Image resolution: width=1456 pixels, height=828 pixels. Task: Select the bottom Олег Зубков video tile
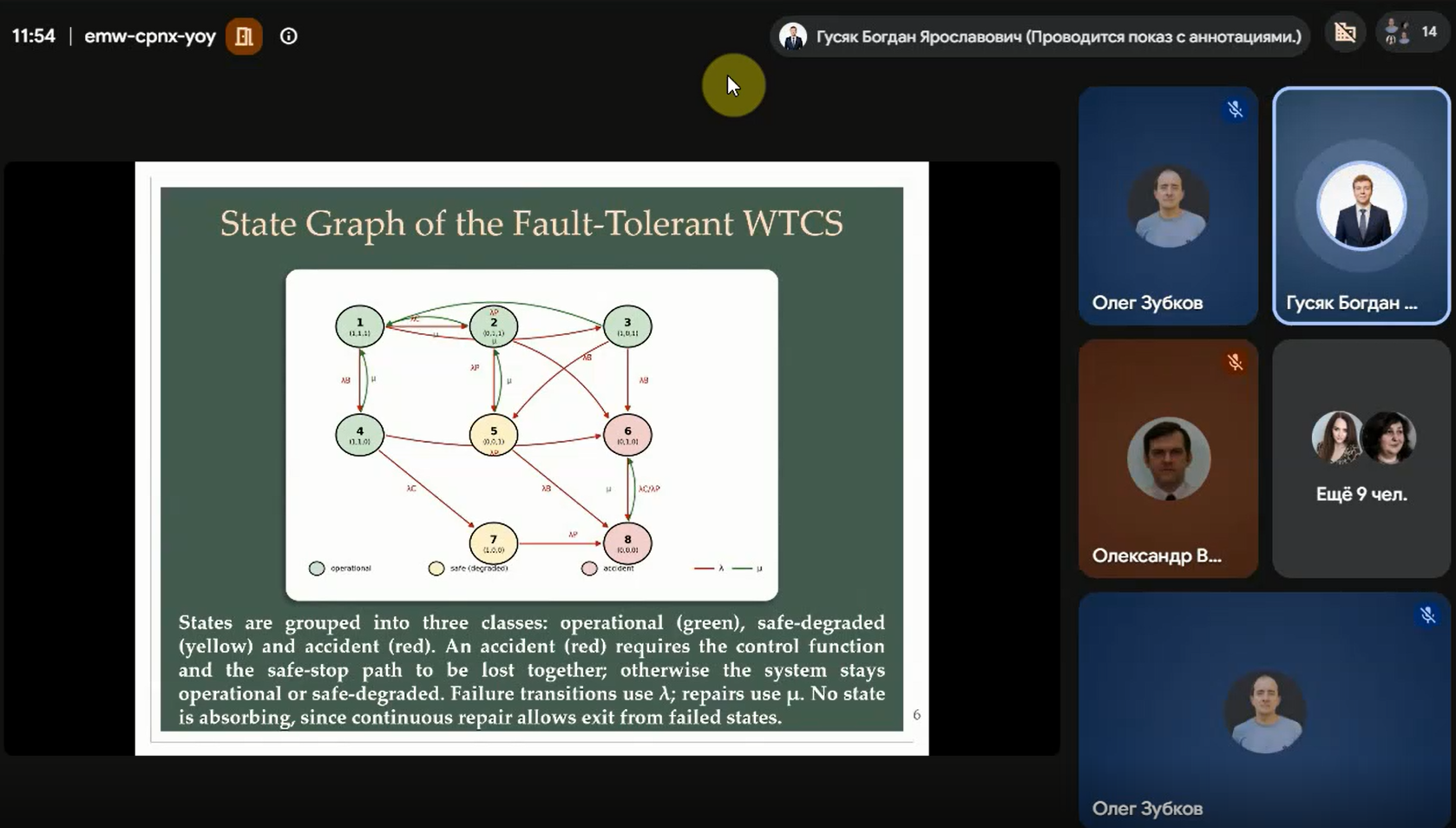[x=1264, y=710]
